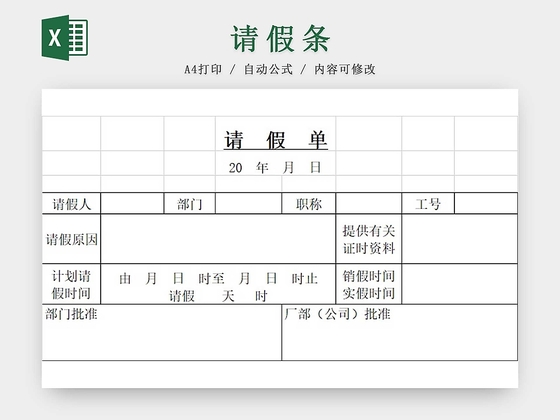Select the 提供有关证时资料 label cell
Screen dimensions: 560x420
point(369,239)
